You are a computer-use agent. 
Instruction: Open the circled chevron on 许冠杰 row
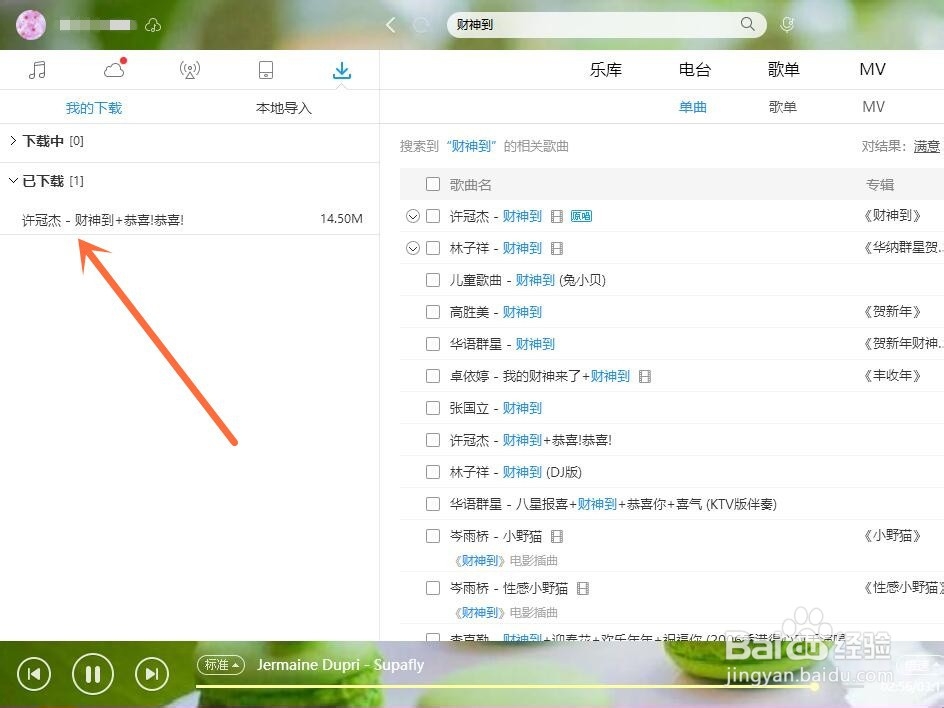click(x=413, y=215)
